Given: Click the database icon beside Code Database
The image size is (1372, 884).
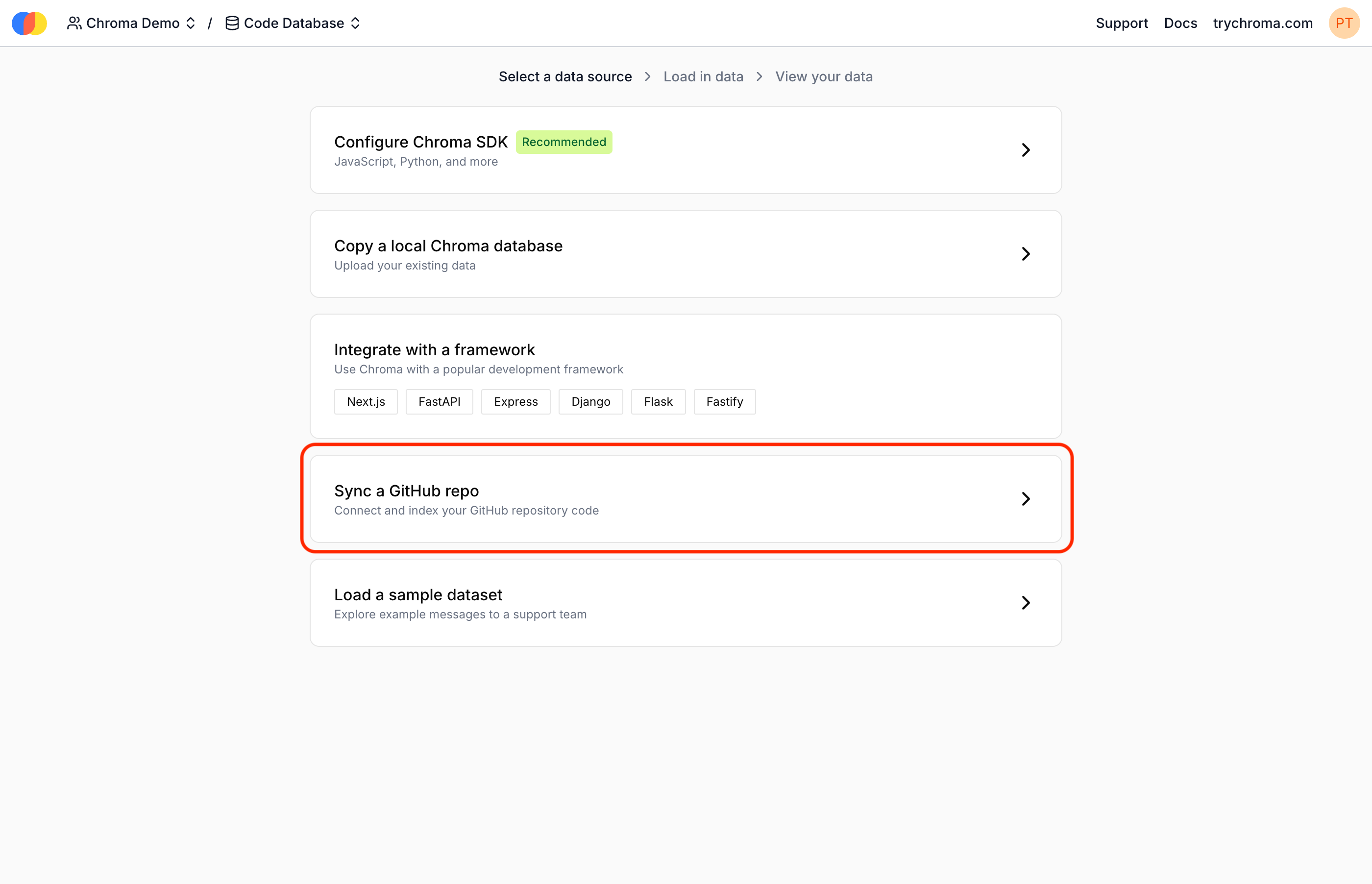Looking at the screenshot, I should (x=231, y=23).
